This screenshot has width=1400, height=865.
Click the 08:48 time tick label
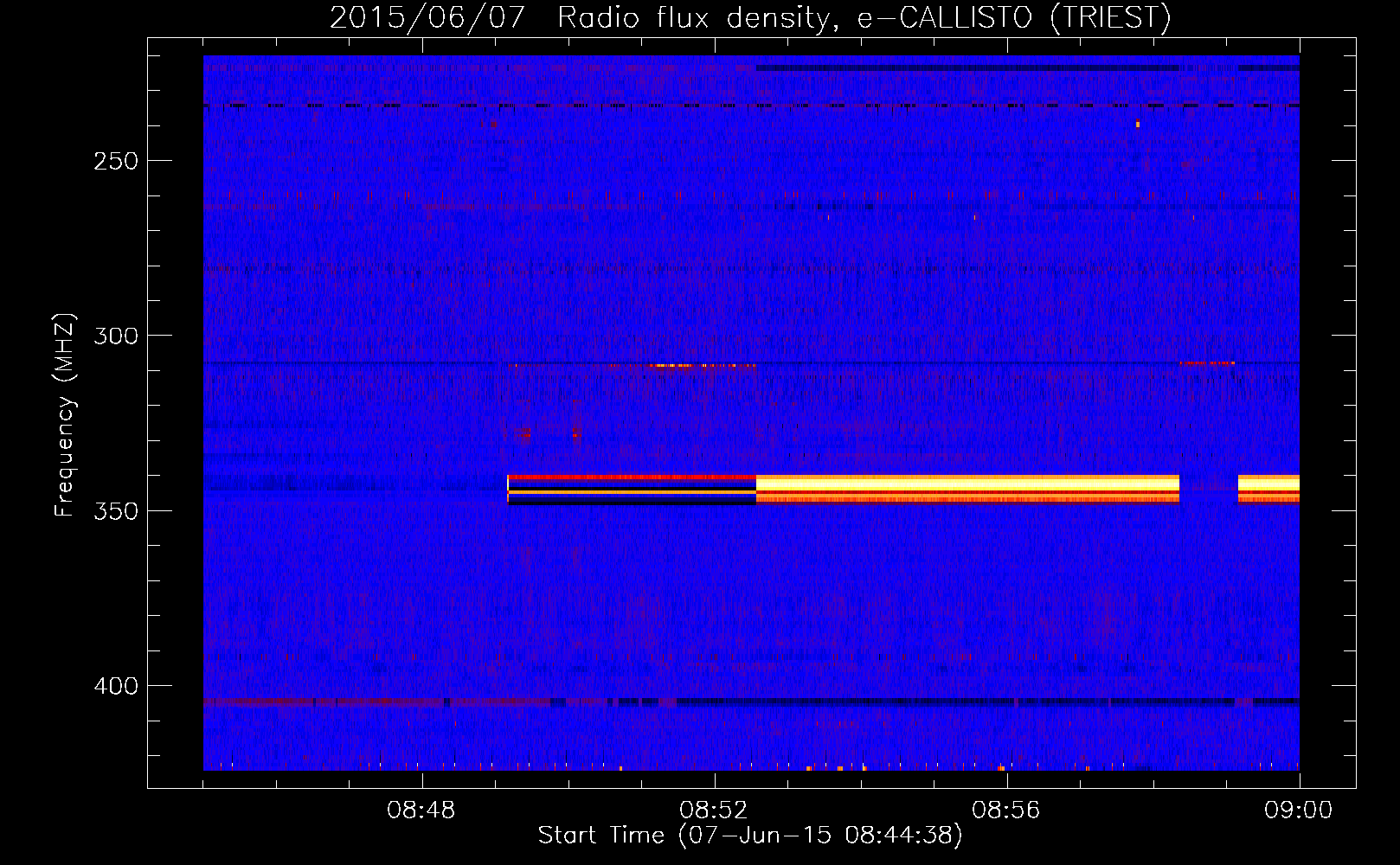pyautogui.click(x=421, y=811)
